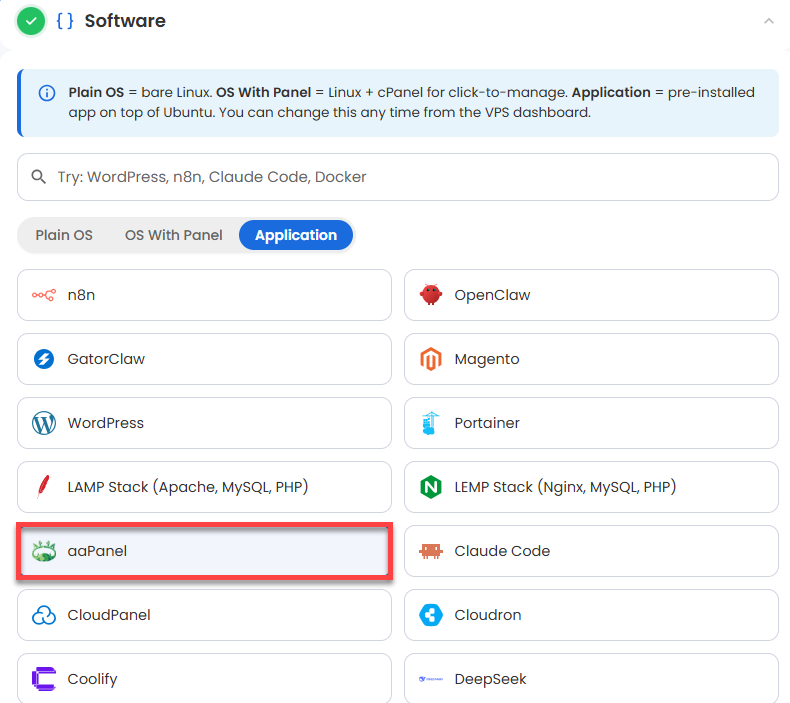Choose the Magento application card
The image size is (790, 703).
[591, 359]
